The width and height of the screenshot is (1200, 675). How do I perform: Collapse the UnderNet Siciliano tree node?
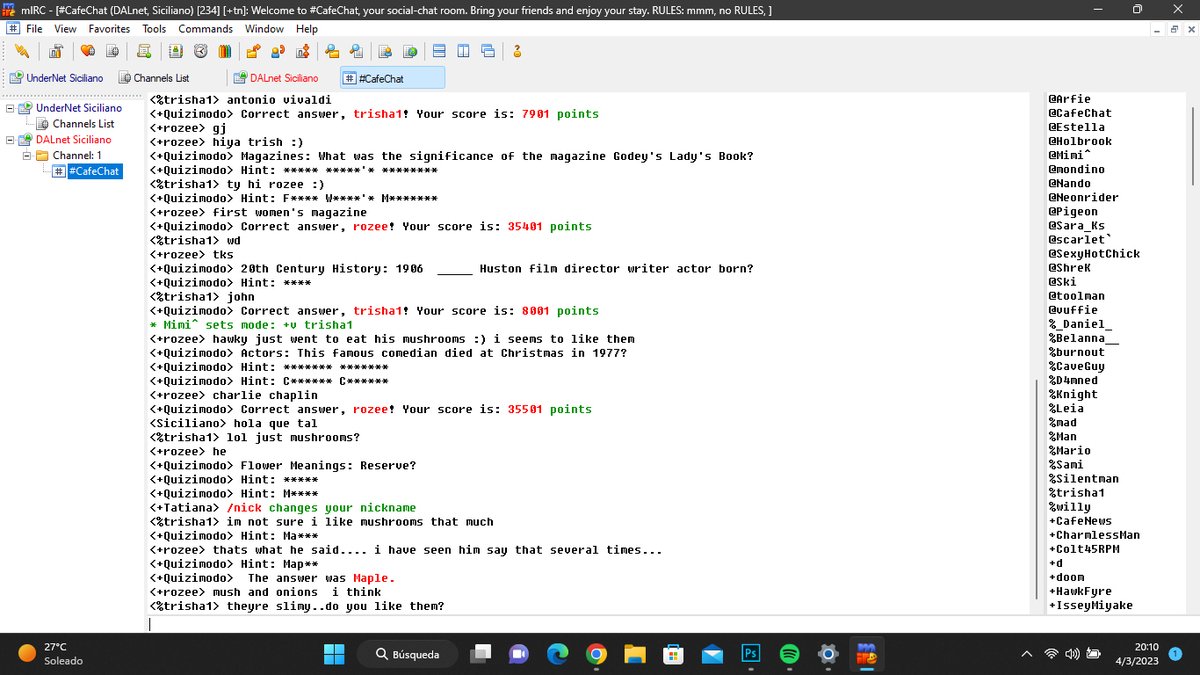[x=10, y=108]
